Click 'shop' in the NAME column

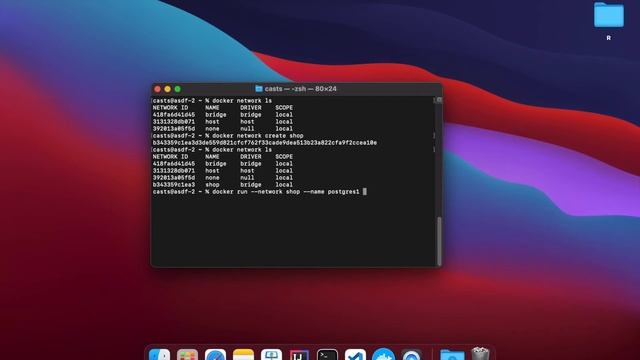pyautogui.click(x=212, y=185)
